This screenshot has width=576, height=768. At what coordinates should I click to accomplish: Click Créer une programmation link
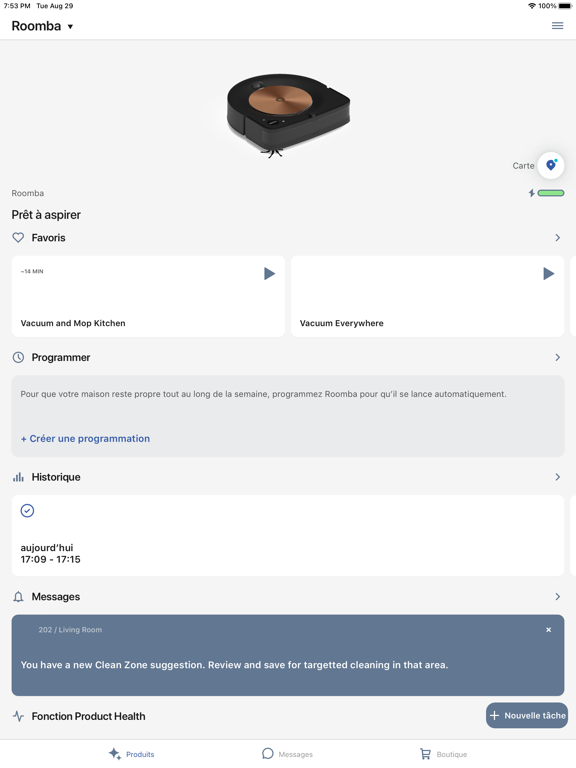[85, 438]
